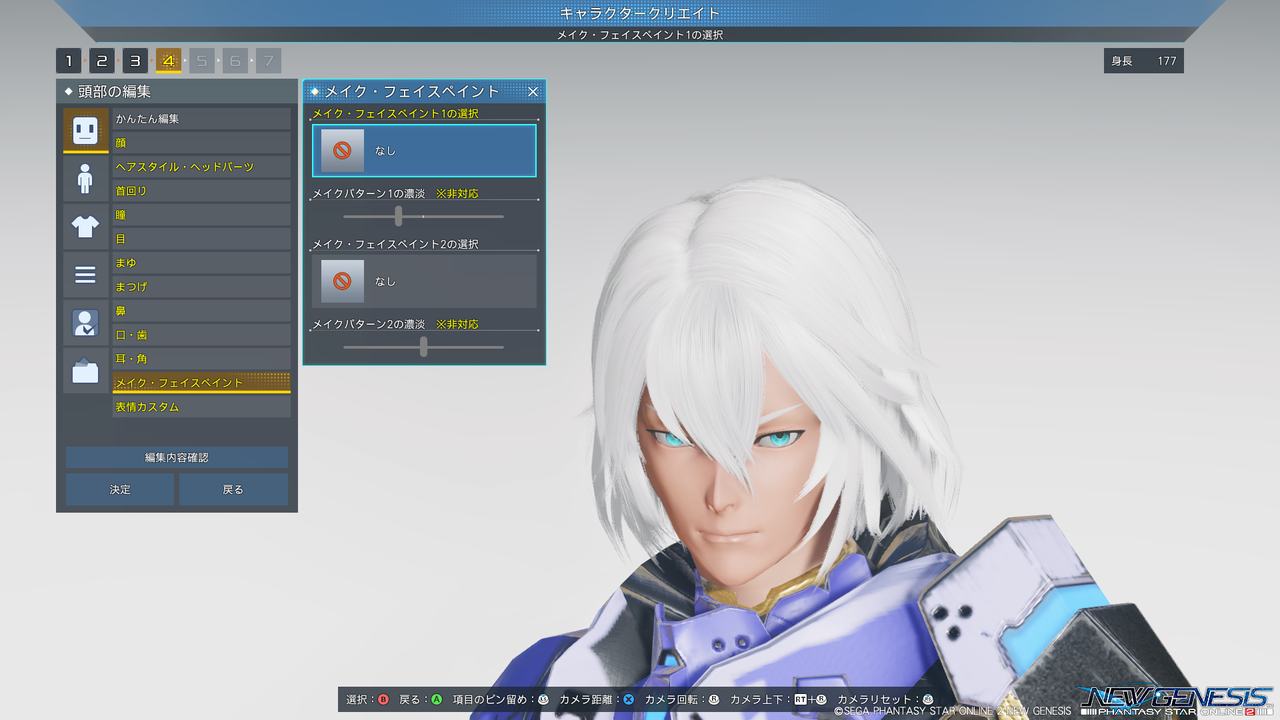Open the 耳・角 menu entry
The image size is (1280, 720).
(x=201, y=359)
